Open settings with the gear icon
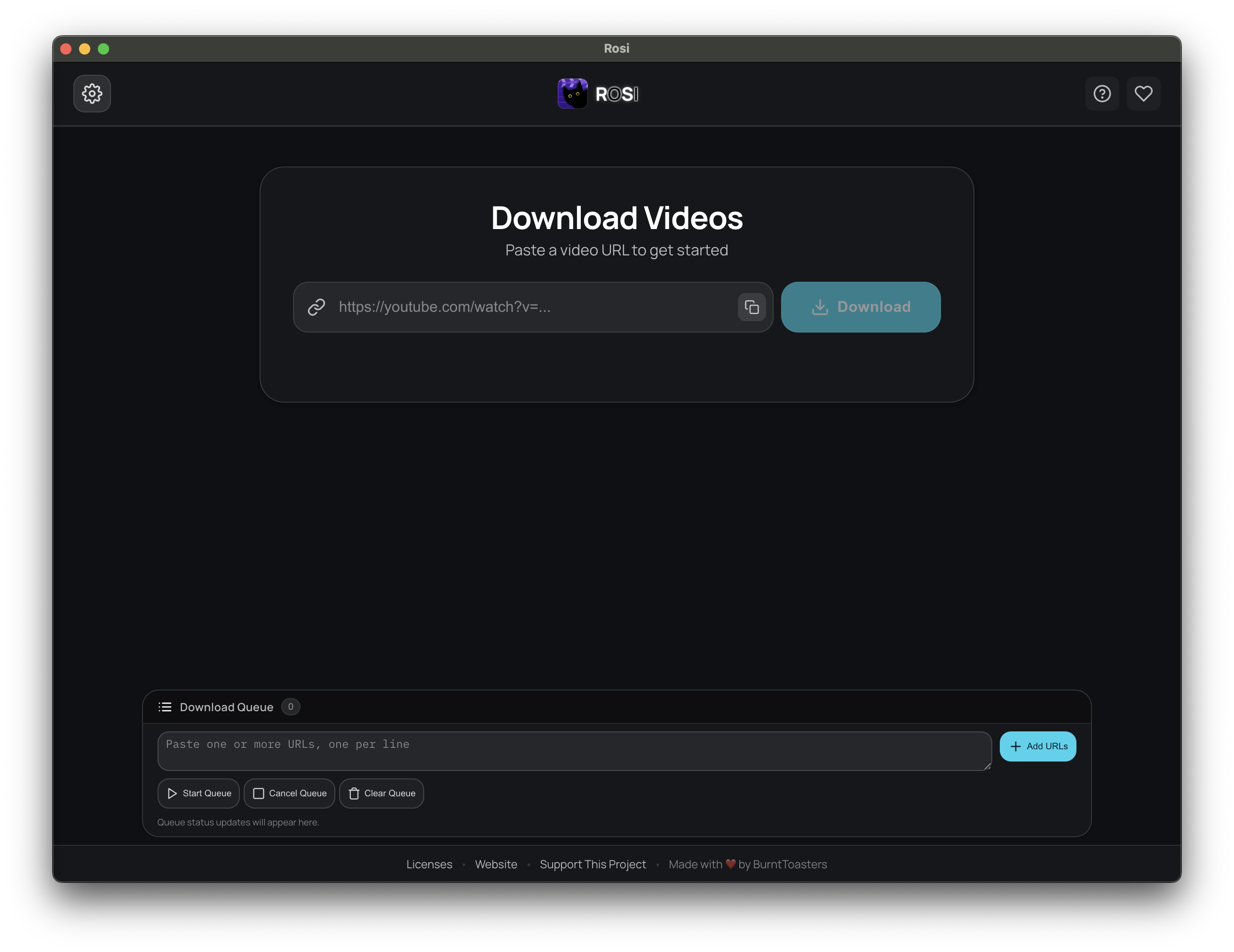Viewport: 1234px width, 952px height. (x=92, y=94)
